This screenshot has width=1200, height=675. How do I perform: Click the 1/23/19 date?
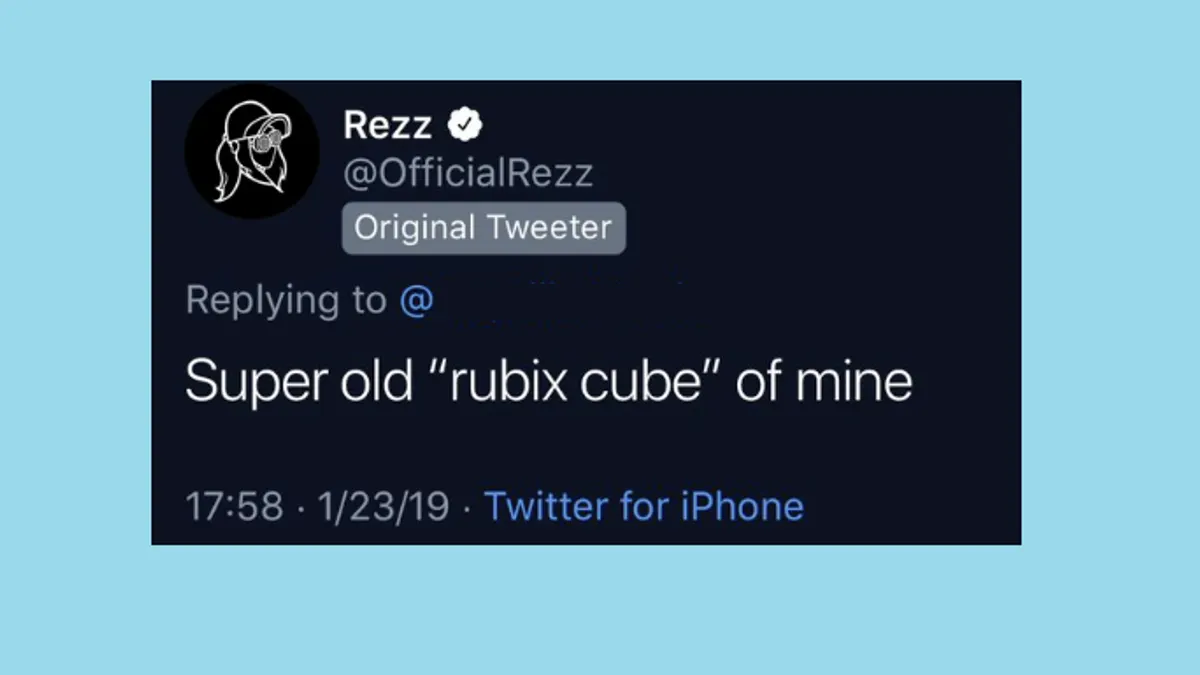[x=383, y=506]
